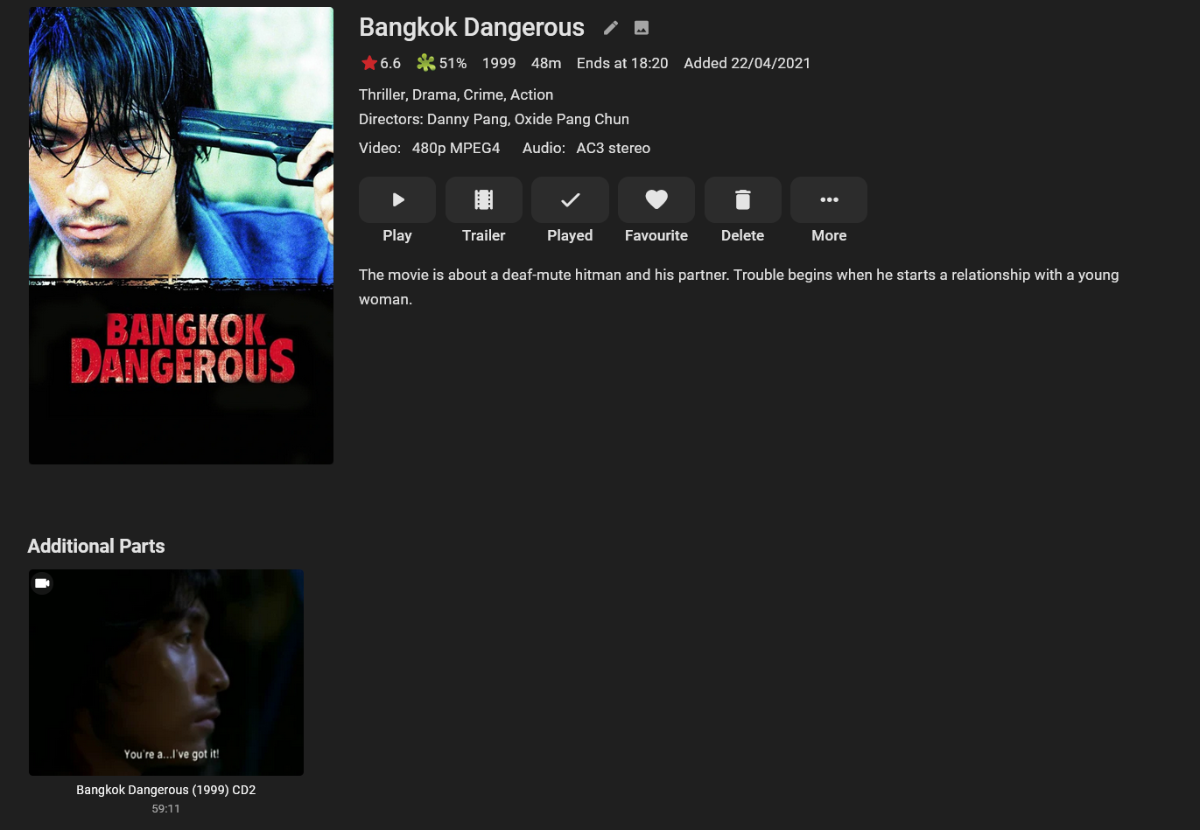Screen dimensions: 1200x830
Task: Click the 'Bangkok Dangerous (1999) CD2' title text
Action: point(166,790)
